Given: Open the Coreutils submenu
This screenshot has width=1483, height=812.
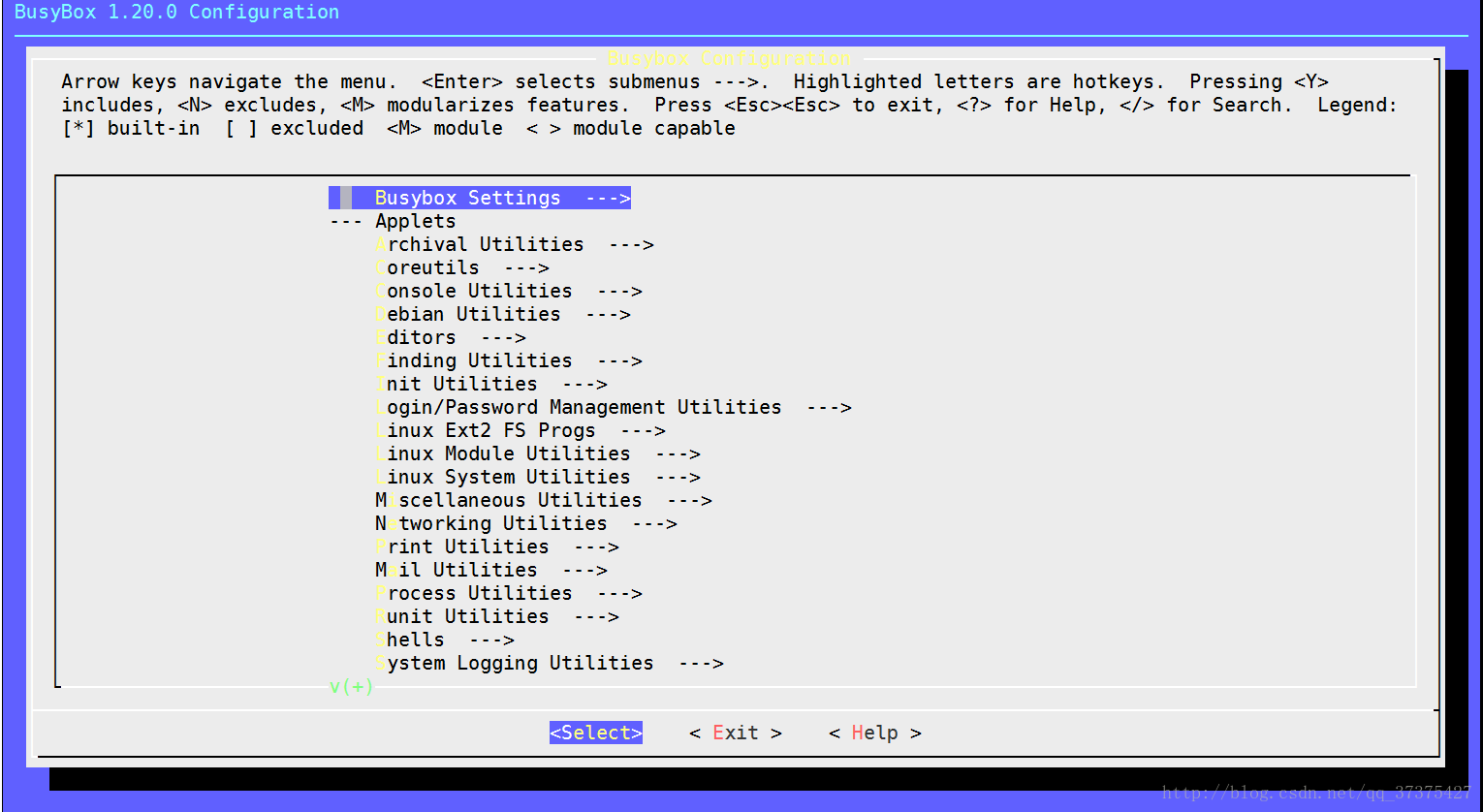Looking at the screenshot, I should pos(462,267).
